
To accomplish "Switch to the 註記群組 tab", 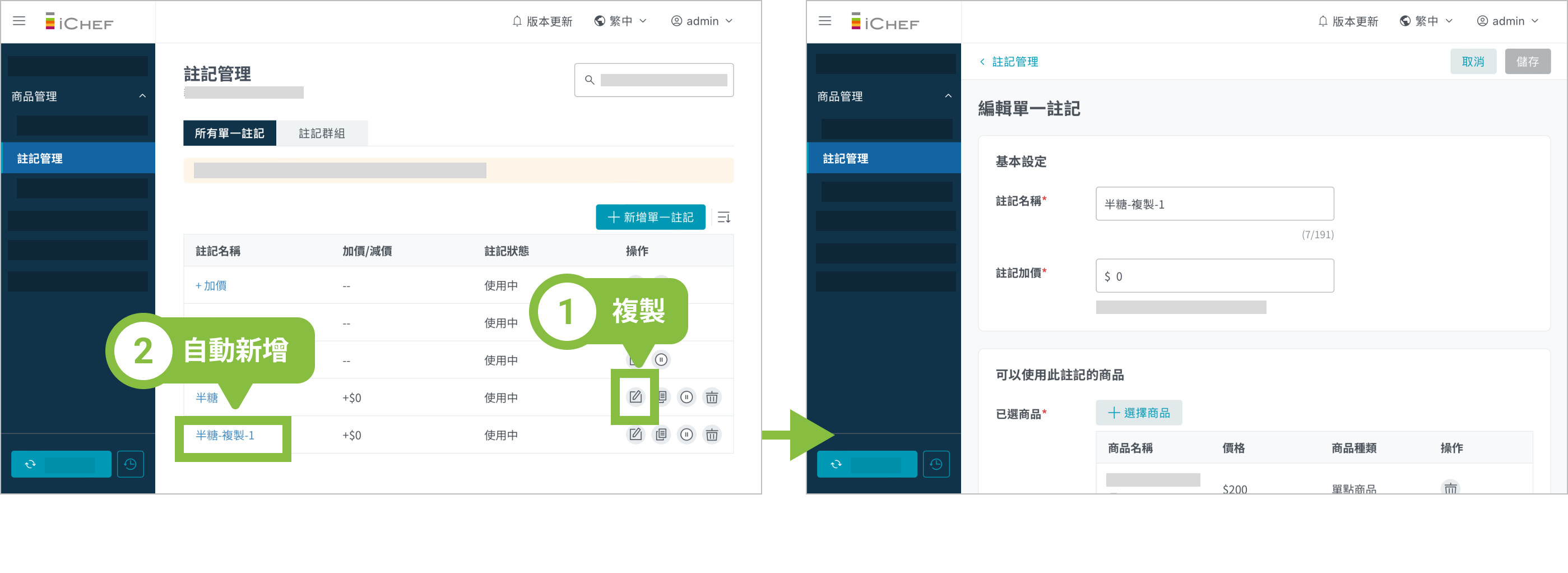I will [322, 133].
